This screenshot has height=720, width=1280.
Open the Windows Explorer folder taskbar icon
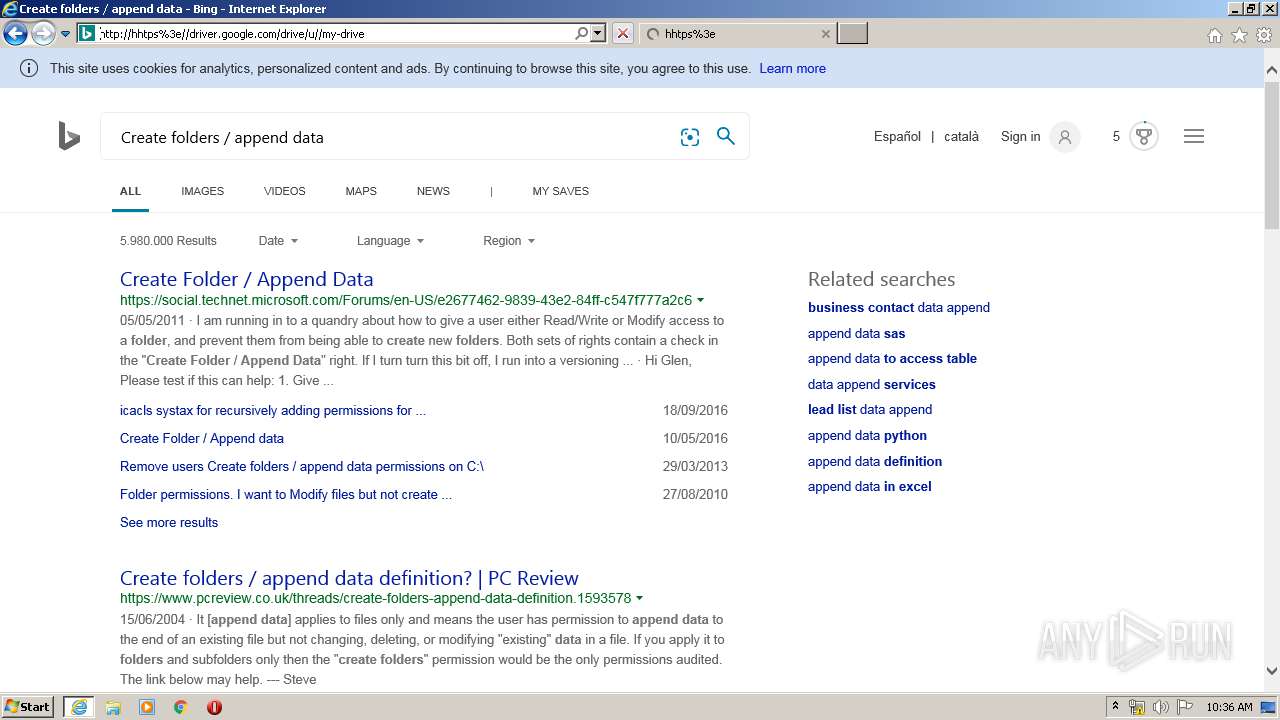pyautogui.click(x=113, y=707)
